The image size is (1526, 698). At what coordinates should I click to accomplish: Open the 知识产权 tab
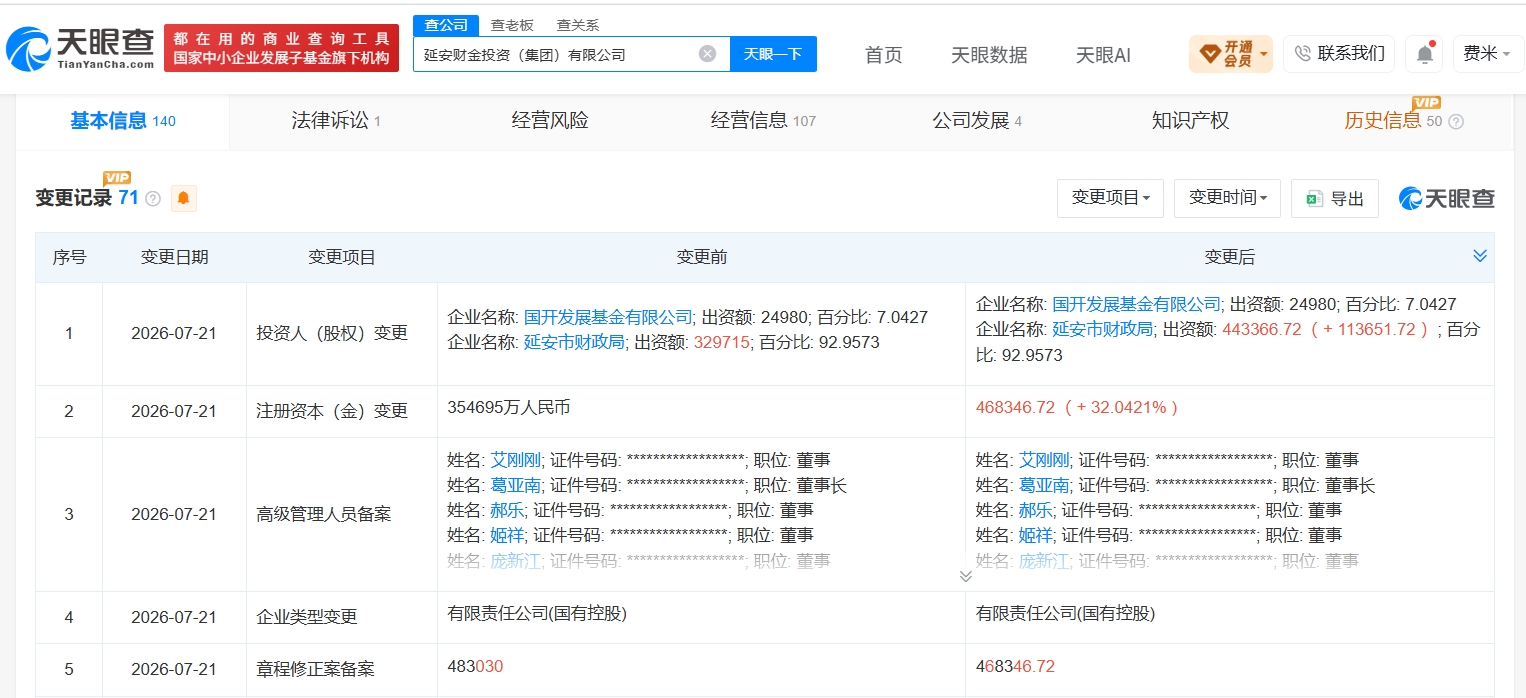[x=1190, y=121]
